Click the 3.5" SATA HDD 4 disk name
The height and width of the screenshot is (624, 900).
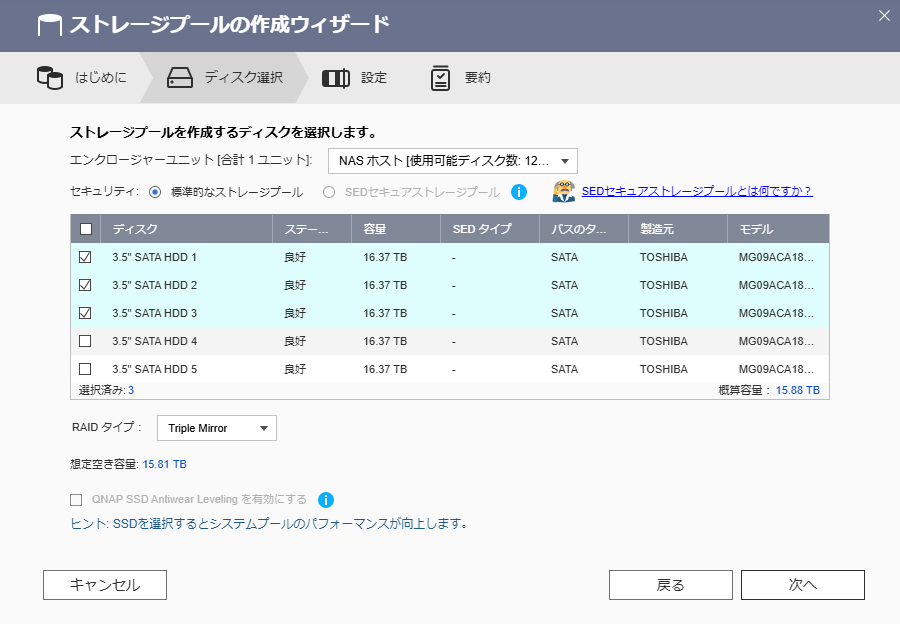[154, 341]
